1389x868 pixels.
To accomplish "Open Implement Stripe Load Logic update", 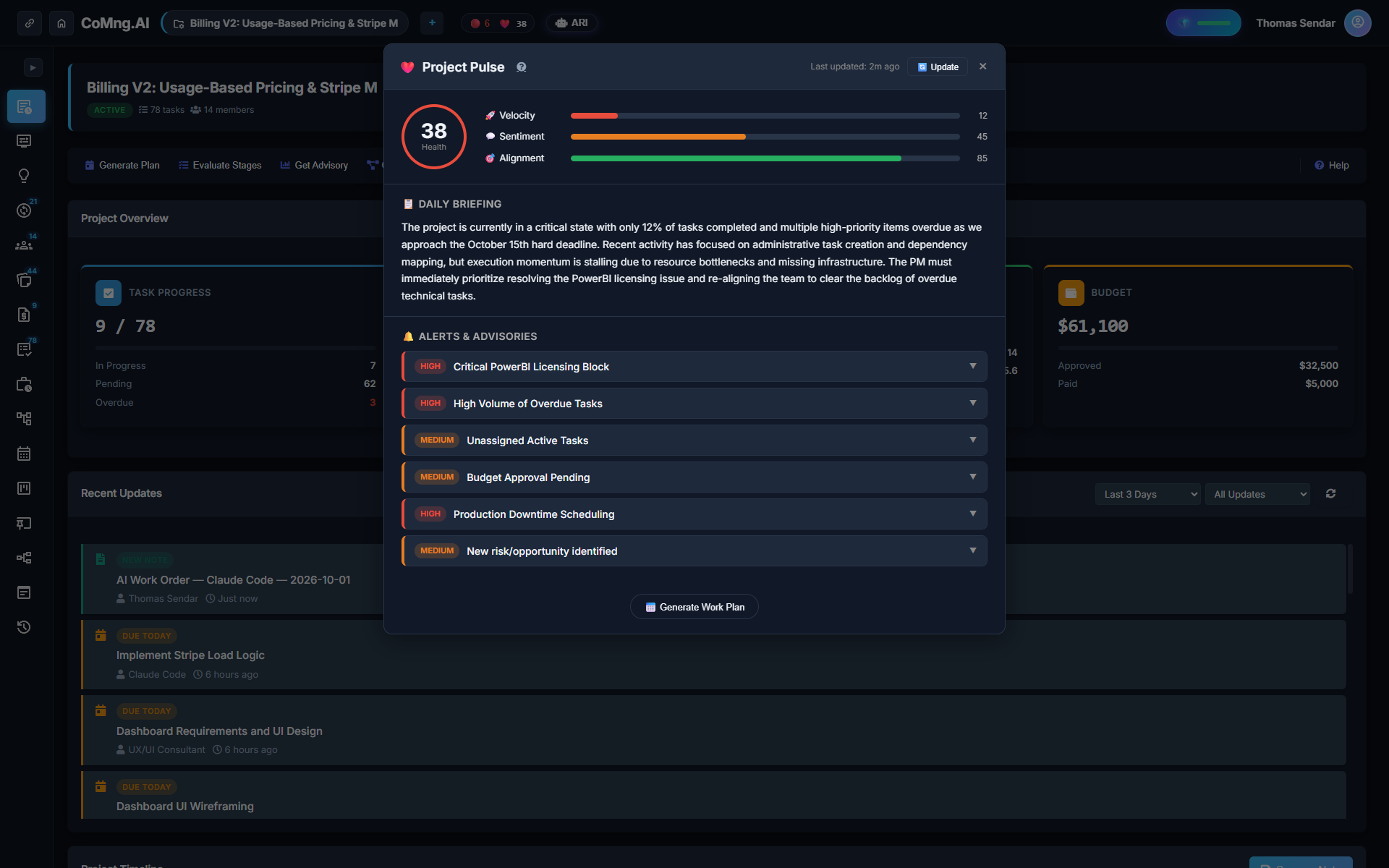I will pos(713,655).
